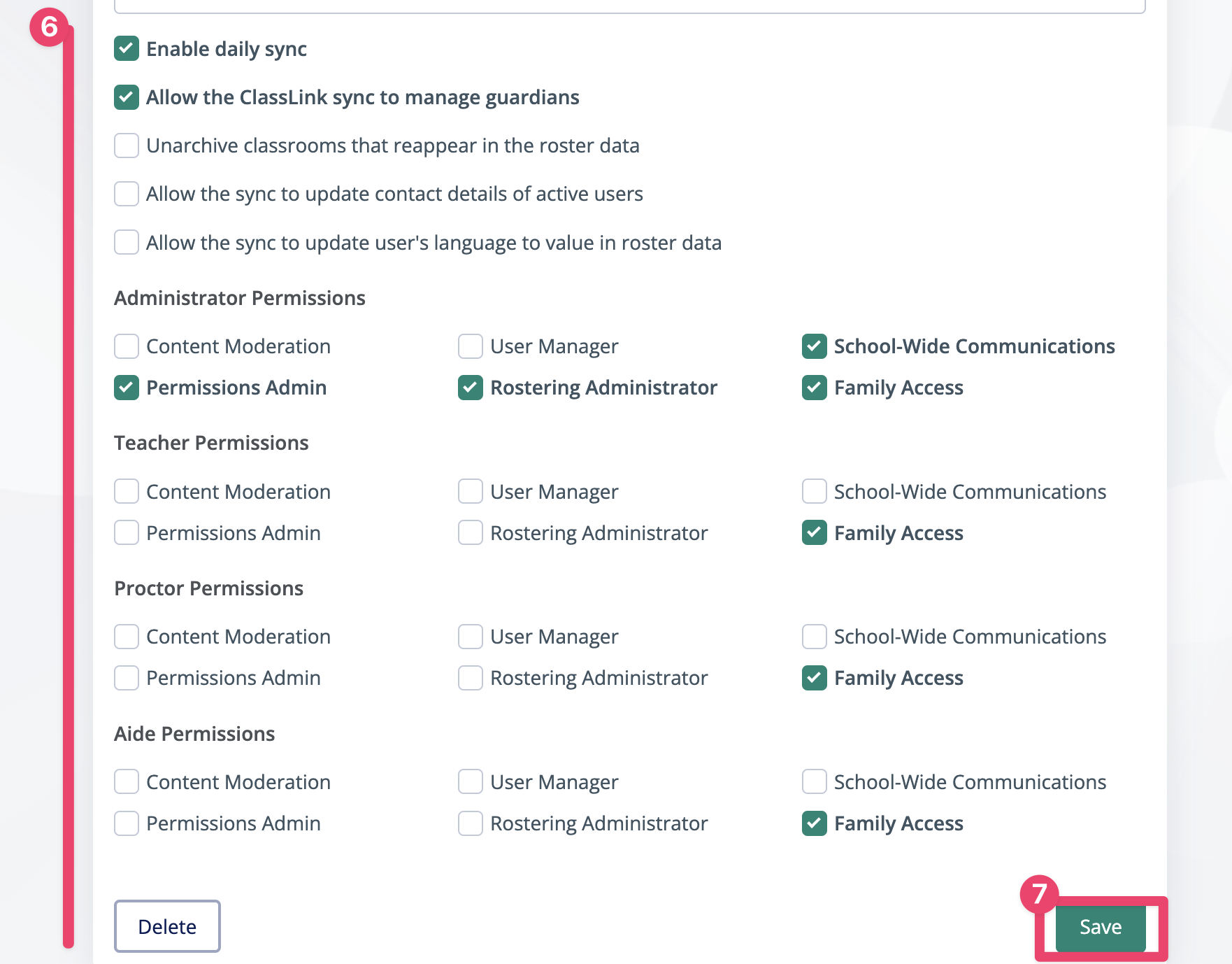
Task: Uncheck Enable daily sync
Action: click(127, 49)
